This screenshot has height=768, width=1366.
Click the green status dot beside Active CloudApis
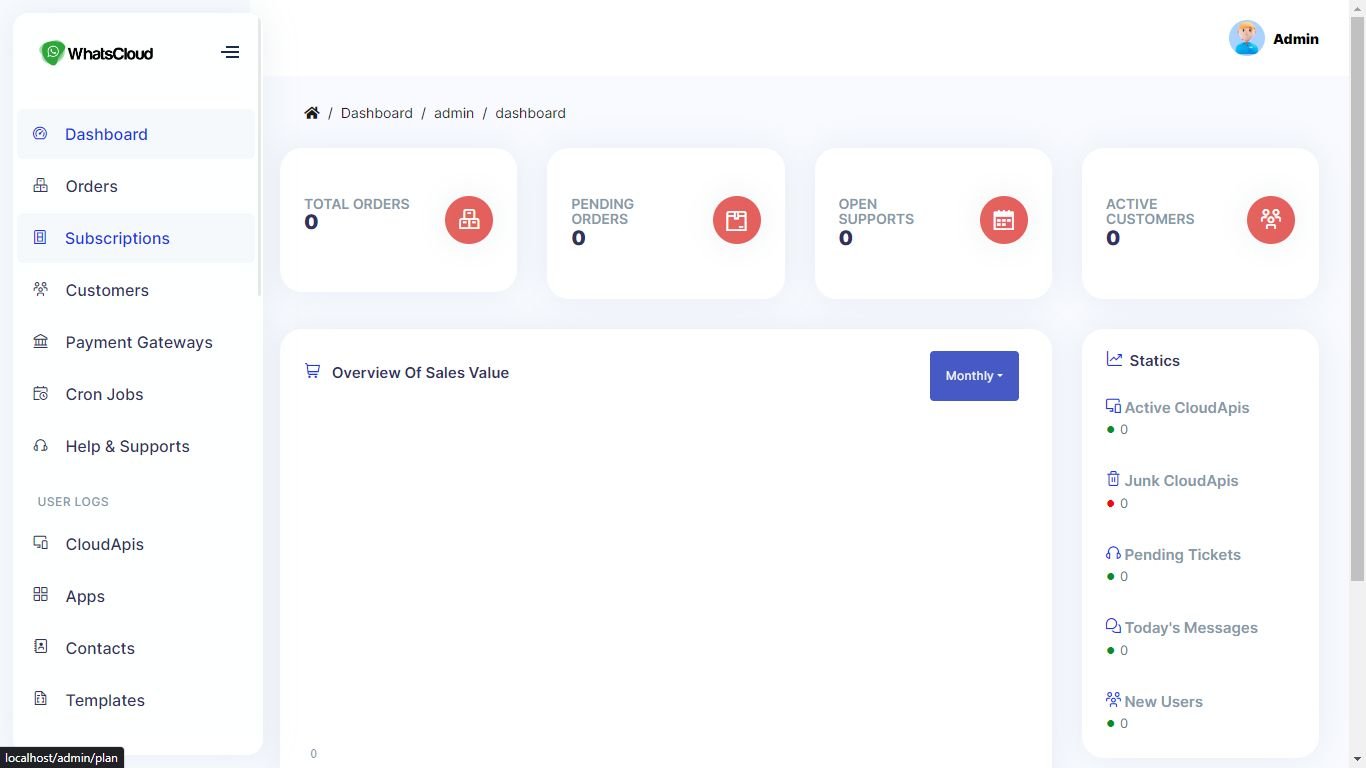[1110, 429]
